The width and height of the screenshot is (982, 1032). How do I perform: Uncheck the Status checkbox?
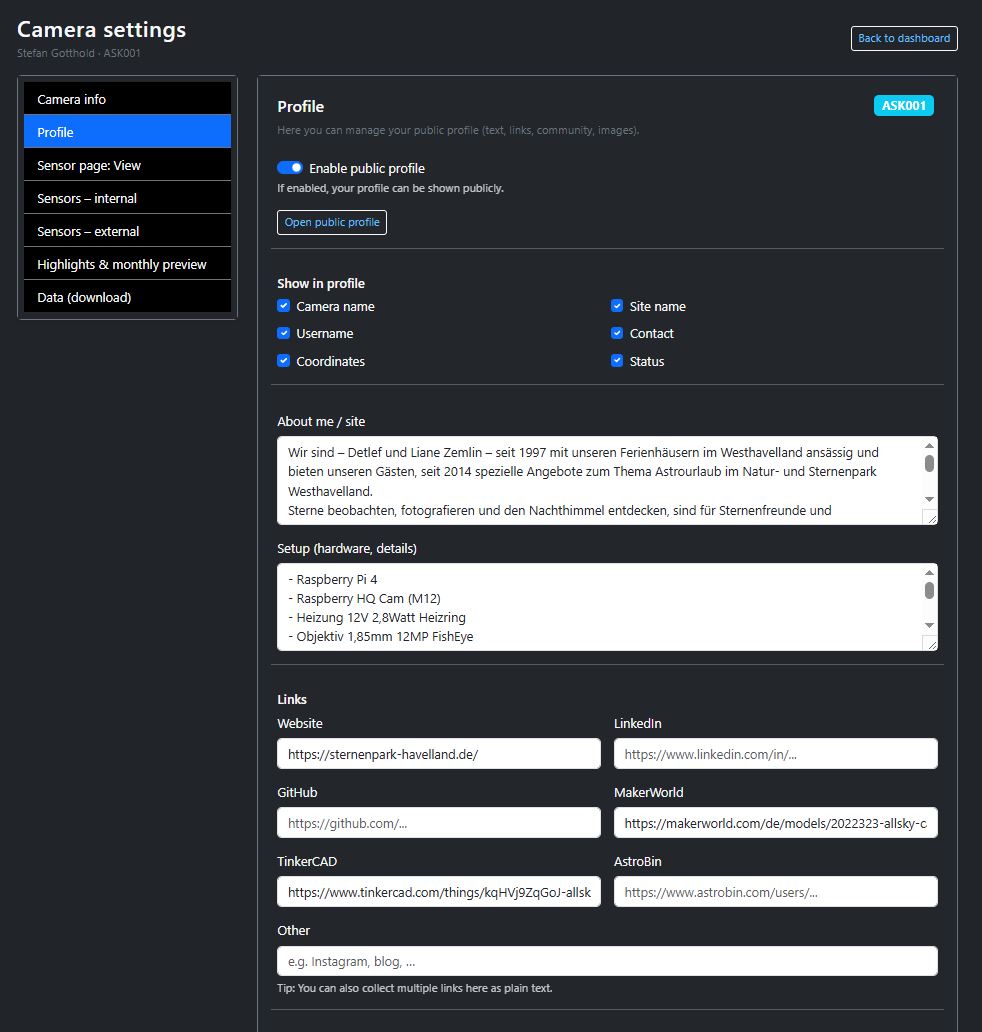tap(617, 361)
